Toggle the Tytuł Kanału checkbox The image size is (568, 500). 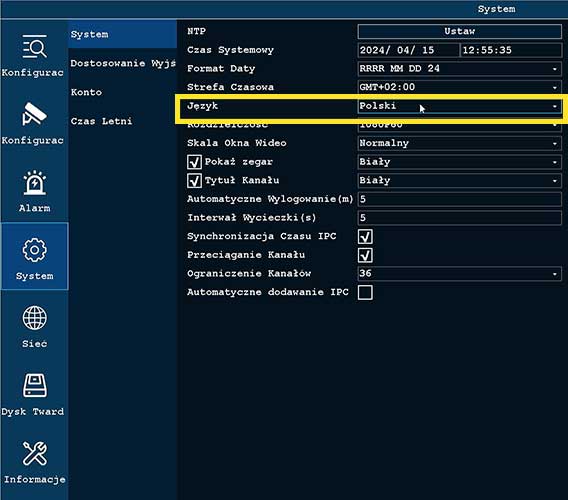(195, 180)
